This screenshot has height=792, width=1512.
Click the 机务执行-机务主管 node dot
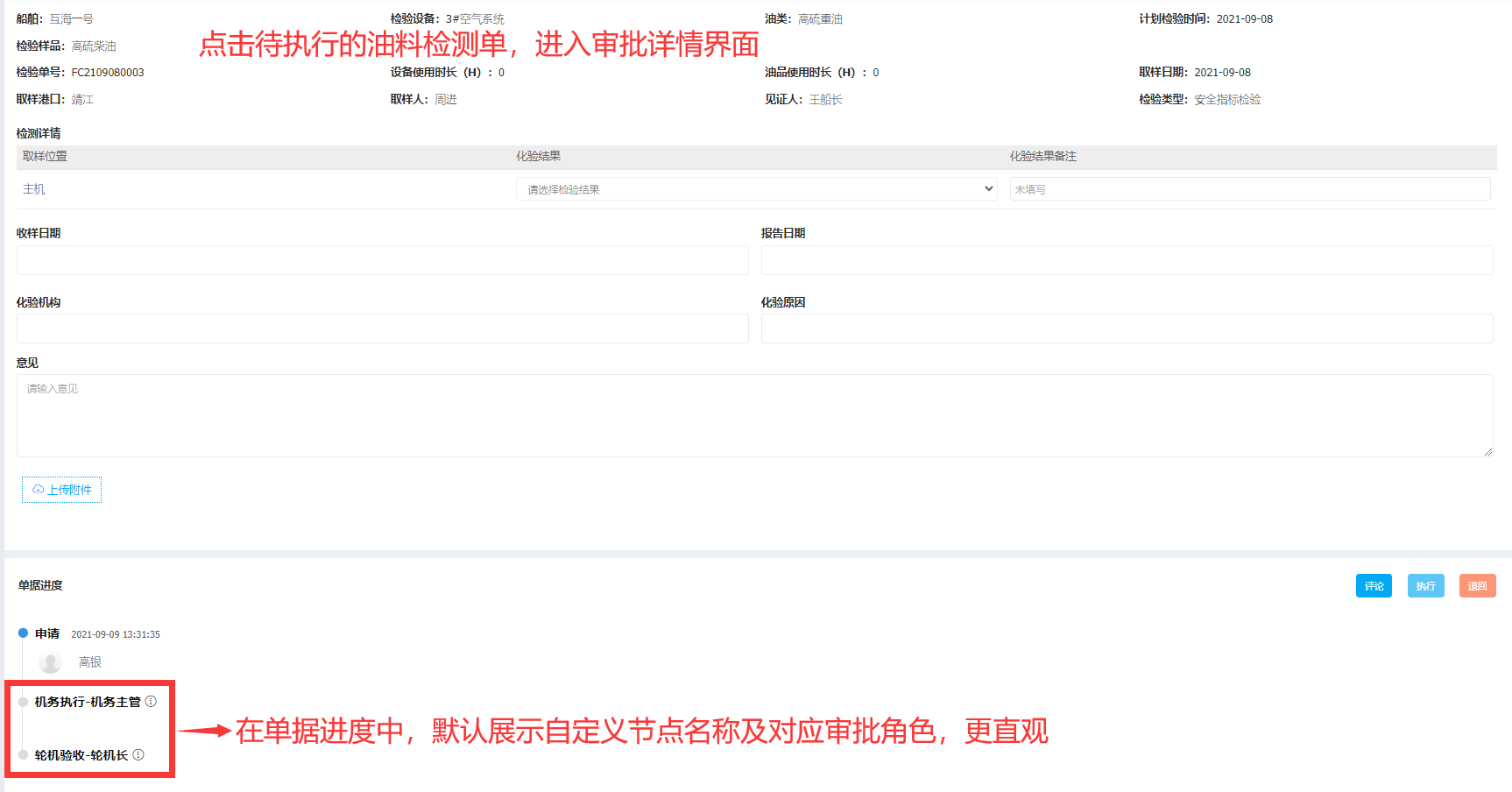pos(23,702)
